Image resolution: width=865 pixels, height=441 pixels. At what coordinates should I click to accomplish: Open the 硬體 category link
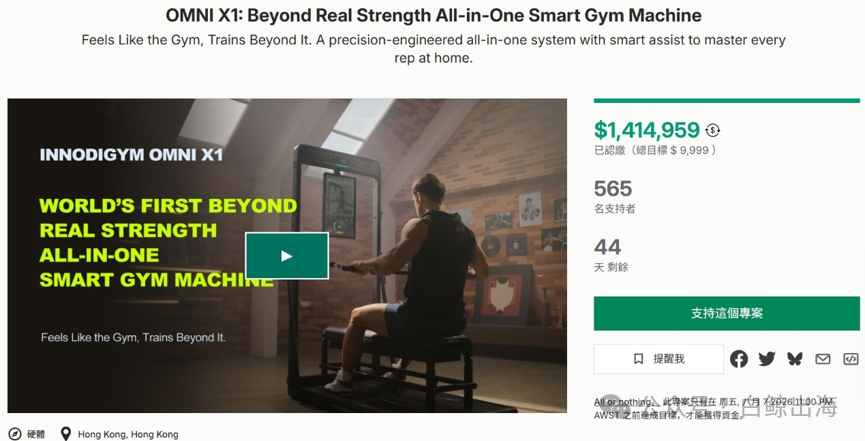(36, 434)
